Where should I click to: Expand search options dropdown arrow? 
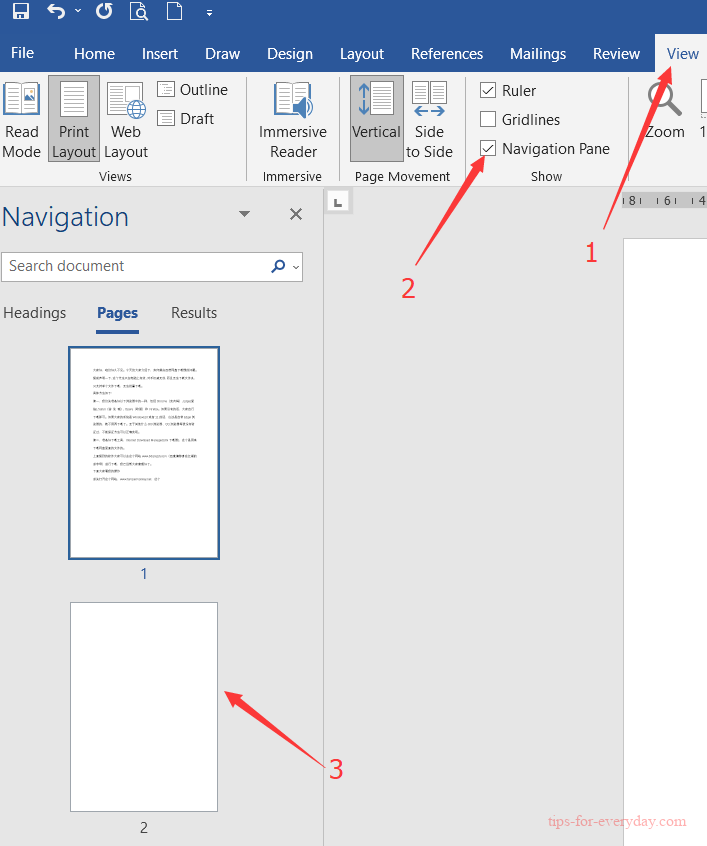point(296,267)
